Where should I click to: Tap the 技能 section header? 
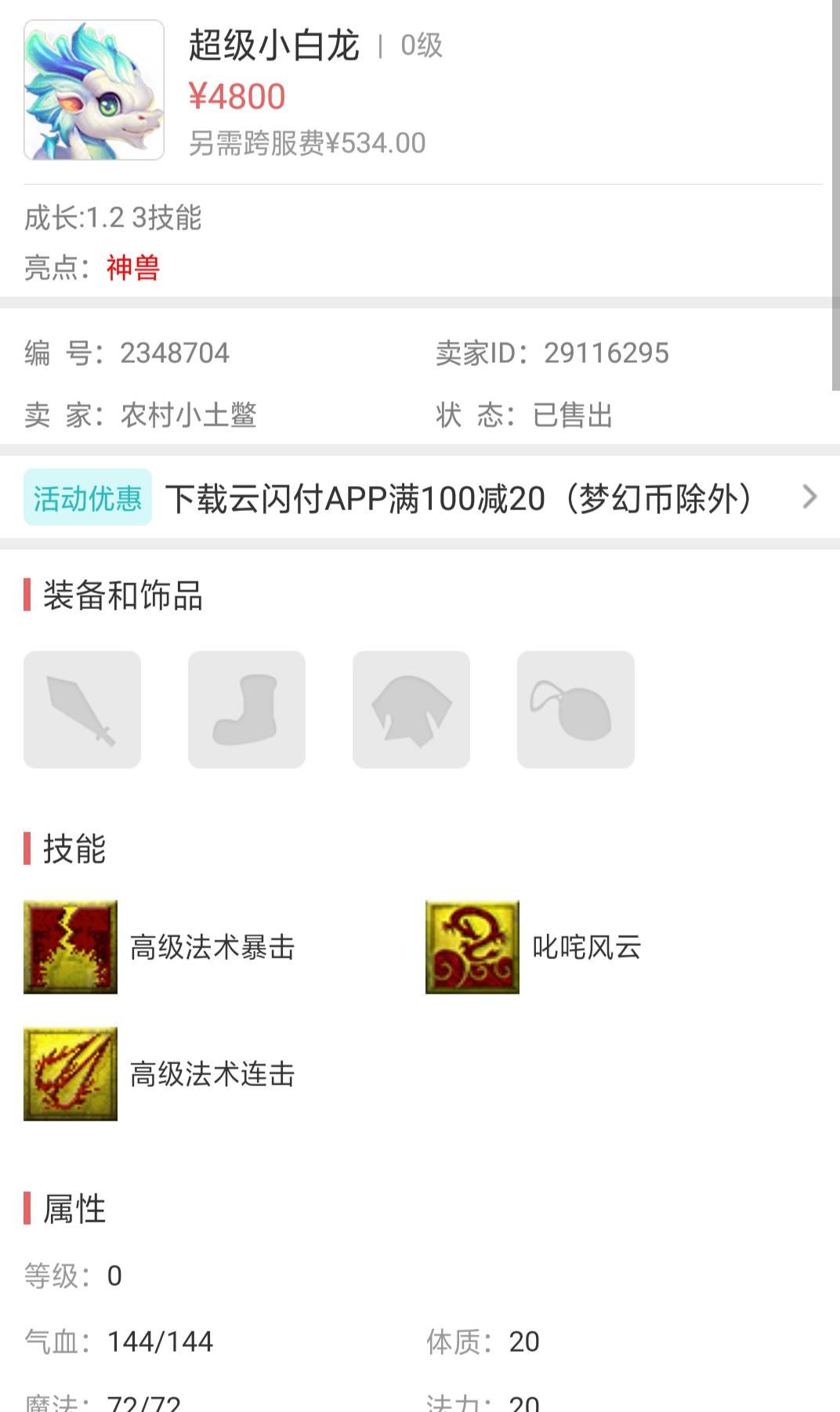74,849
